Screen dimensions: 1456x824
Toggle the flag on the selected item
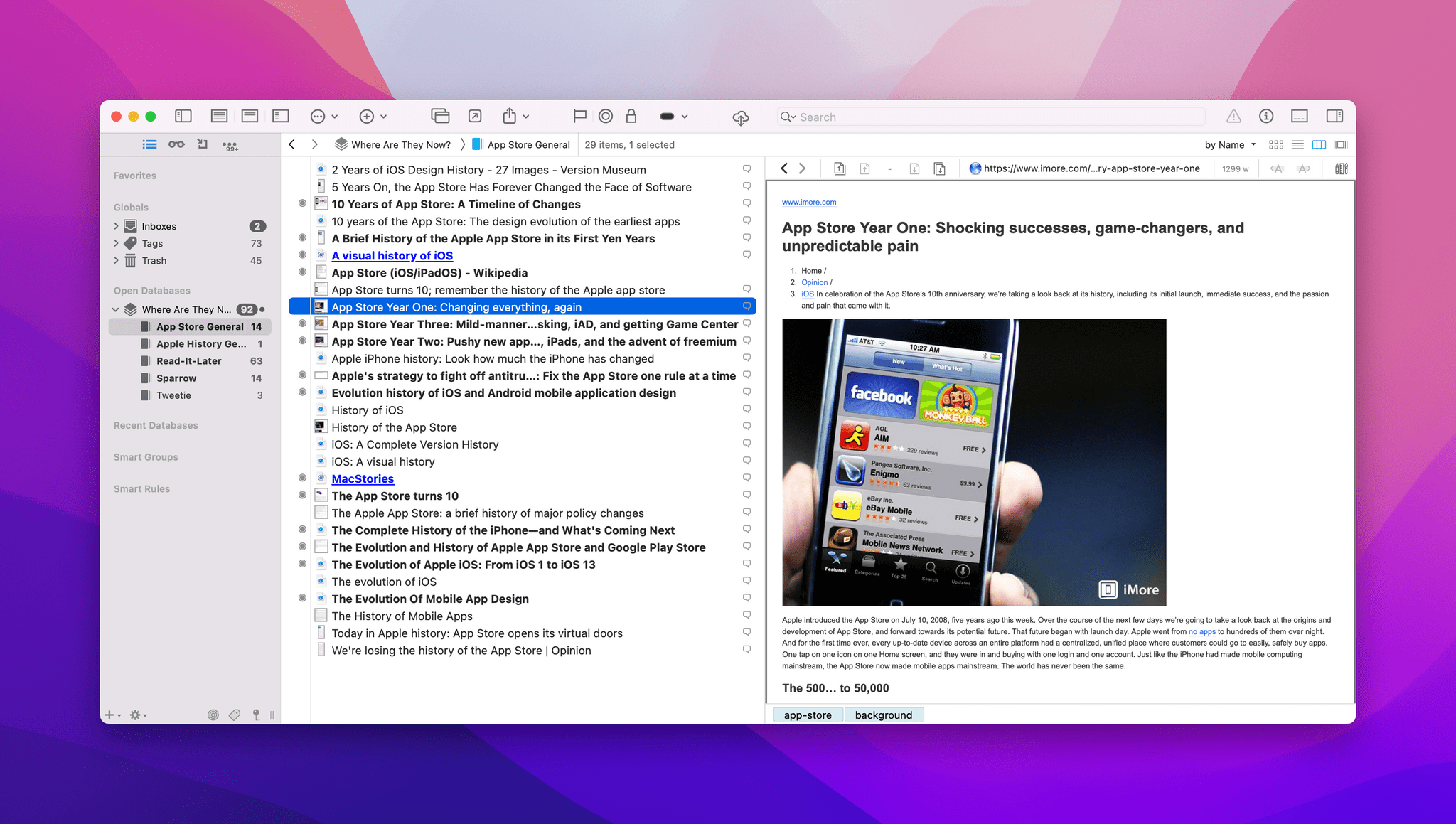(579, 116)
